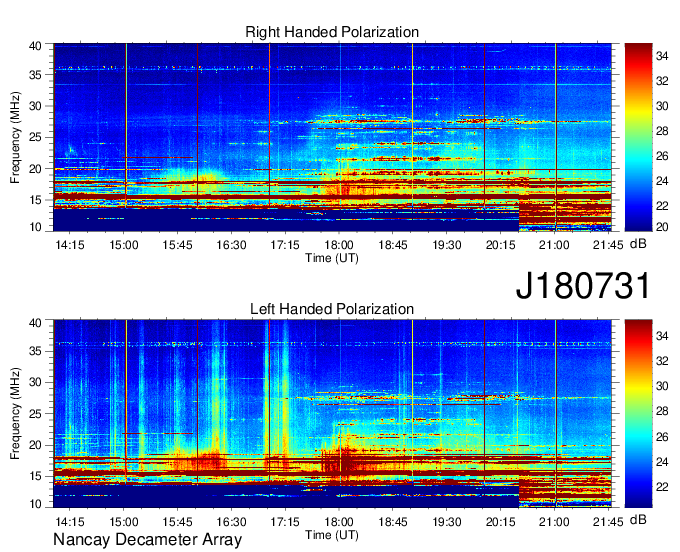The image size is (680, 552).
Task: Click the 10 MHz tick of upper plot
Action: tap(36, 227)
